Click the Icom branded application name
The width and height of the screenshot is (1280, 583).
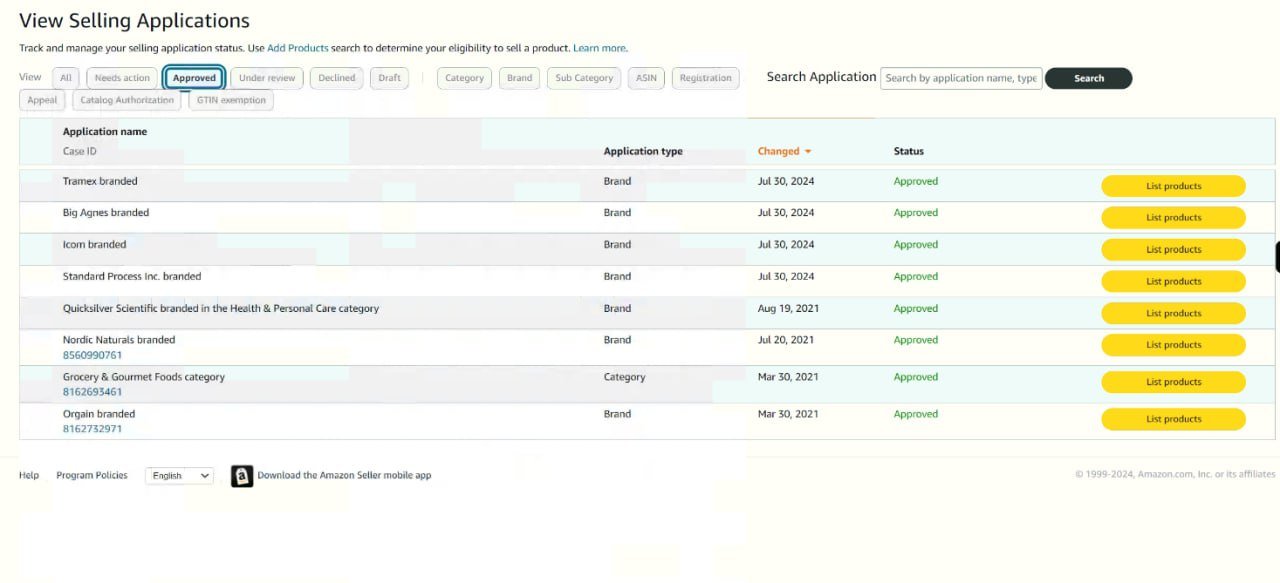[x=94, y=245]
